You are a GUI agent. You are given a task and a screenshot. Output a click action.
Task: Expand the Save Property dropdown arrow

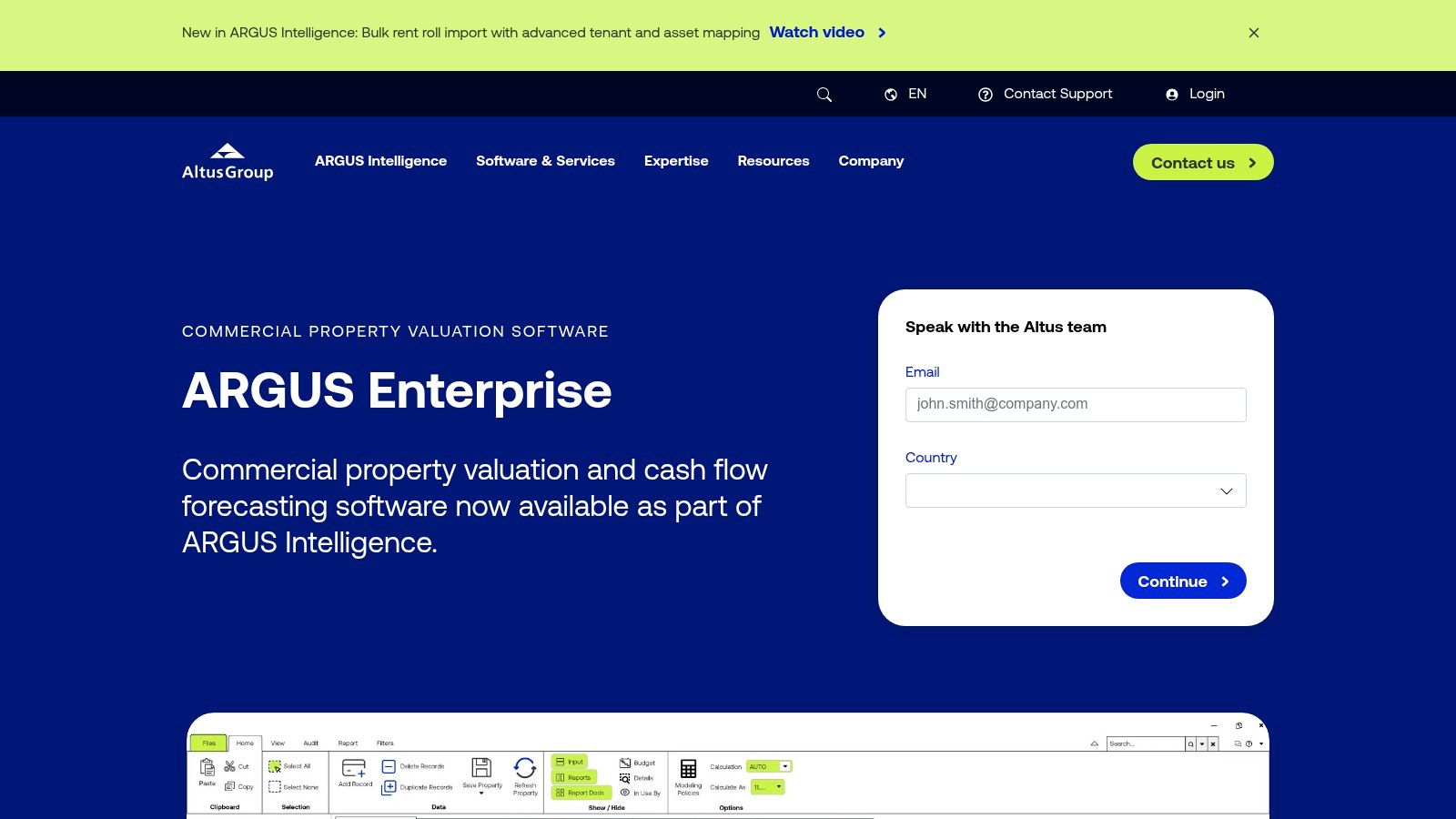(481, 792)
